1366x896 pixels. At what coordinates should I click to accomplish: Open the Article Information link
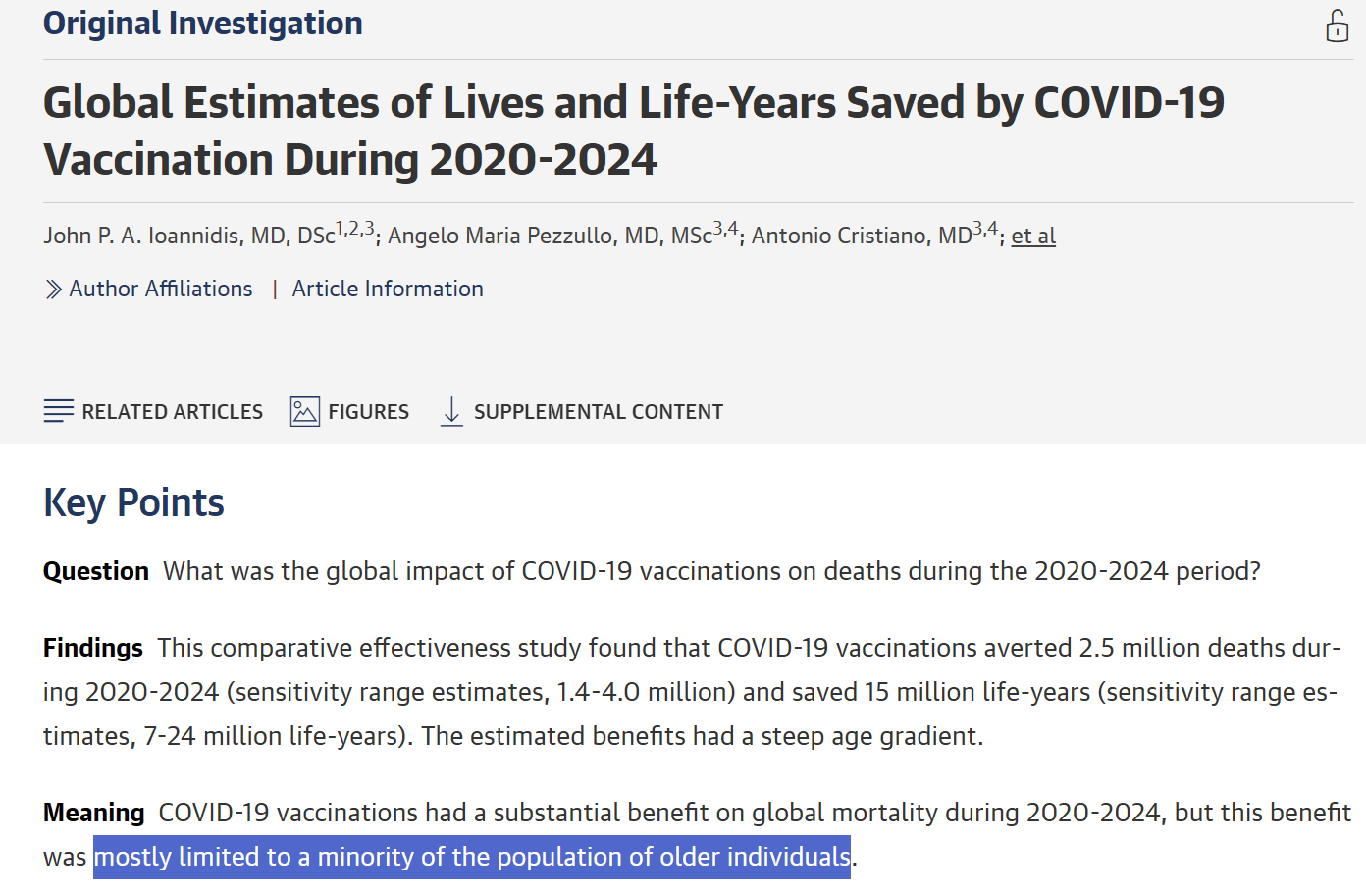pos(388,289)
